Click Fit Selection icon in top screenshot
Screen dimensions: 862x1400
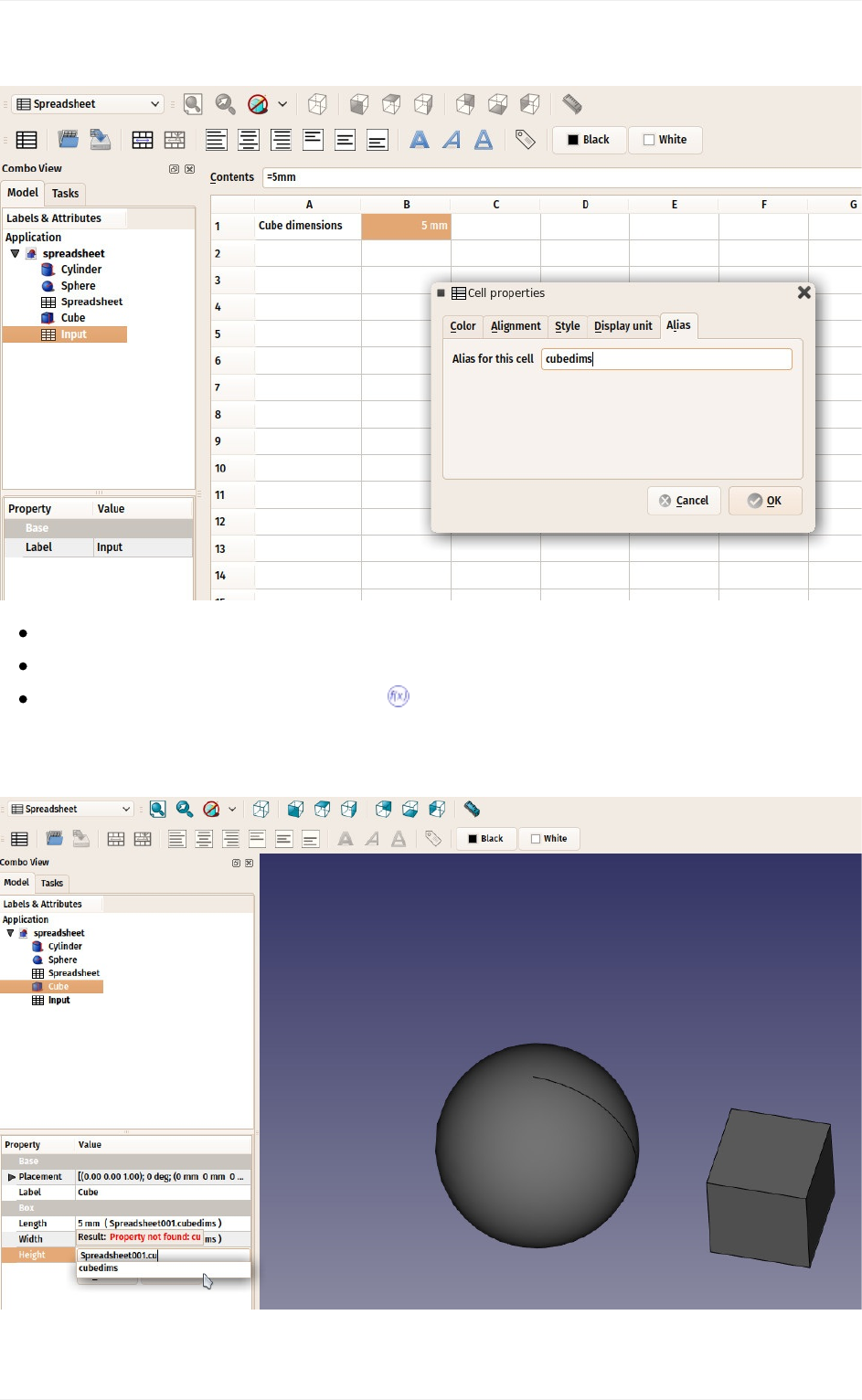coord(225,104)
